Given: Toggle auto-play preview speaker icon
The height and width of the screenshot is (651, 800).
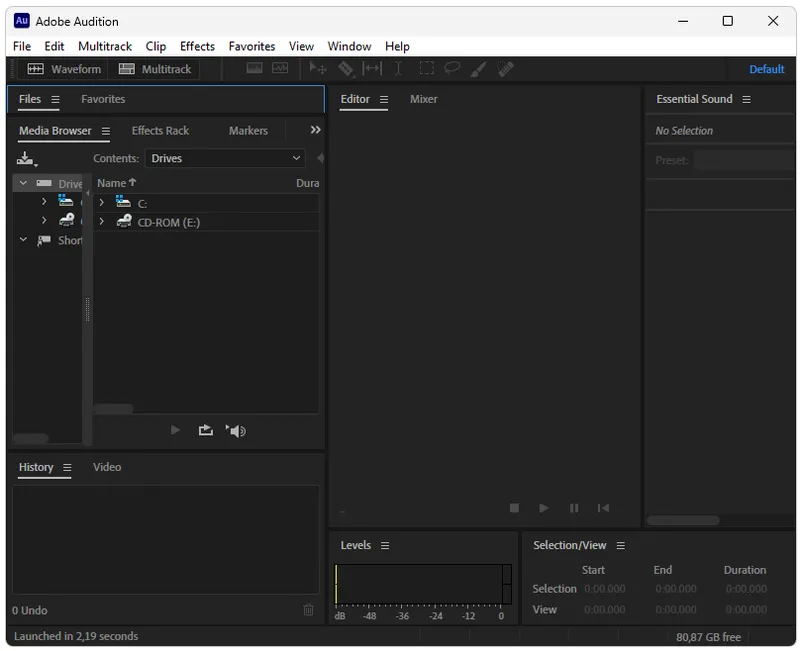Looking at the screenshot, I should point(236,431).
